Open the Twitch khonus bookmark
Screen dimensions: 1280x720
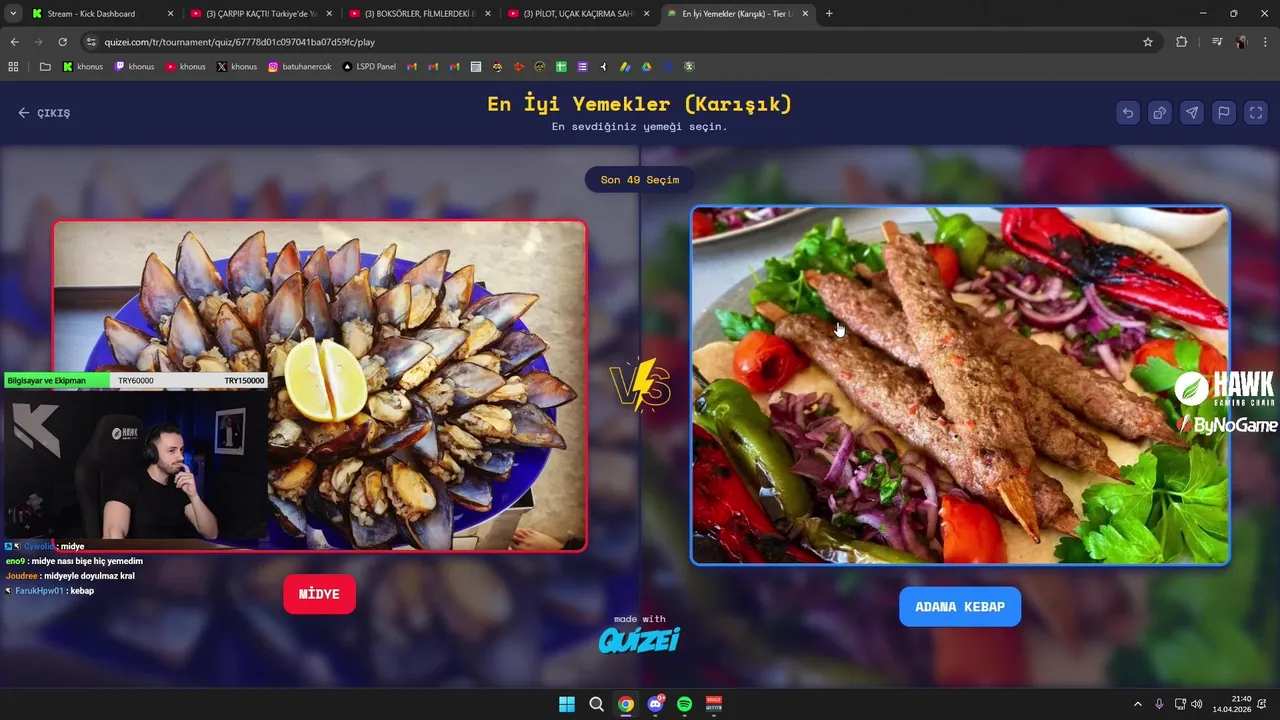point(134,67)
